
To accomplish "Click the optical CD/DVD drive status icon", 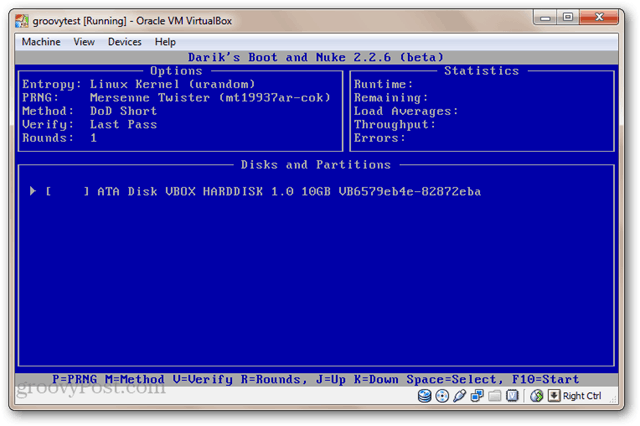I will click(442, 395).
